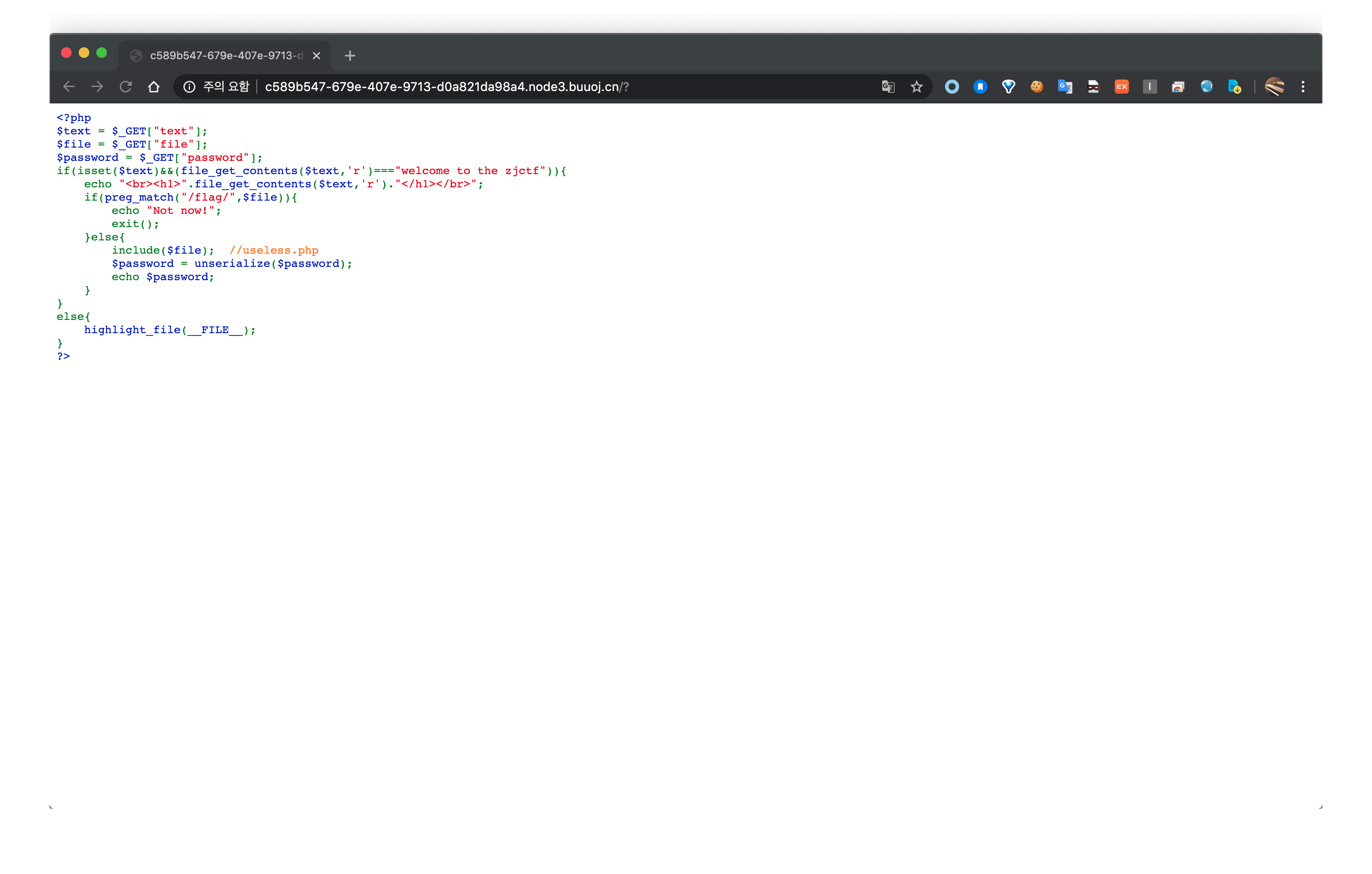This screenshot has height=874, width=1372.
Task: Click the gray vertical bar extension icon
Action: click(x=1149, y=87)
